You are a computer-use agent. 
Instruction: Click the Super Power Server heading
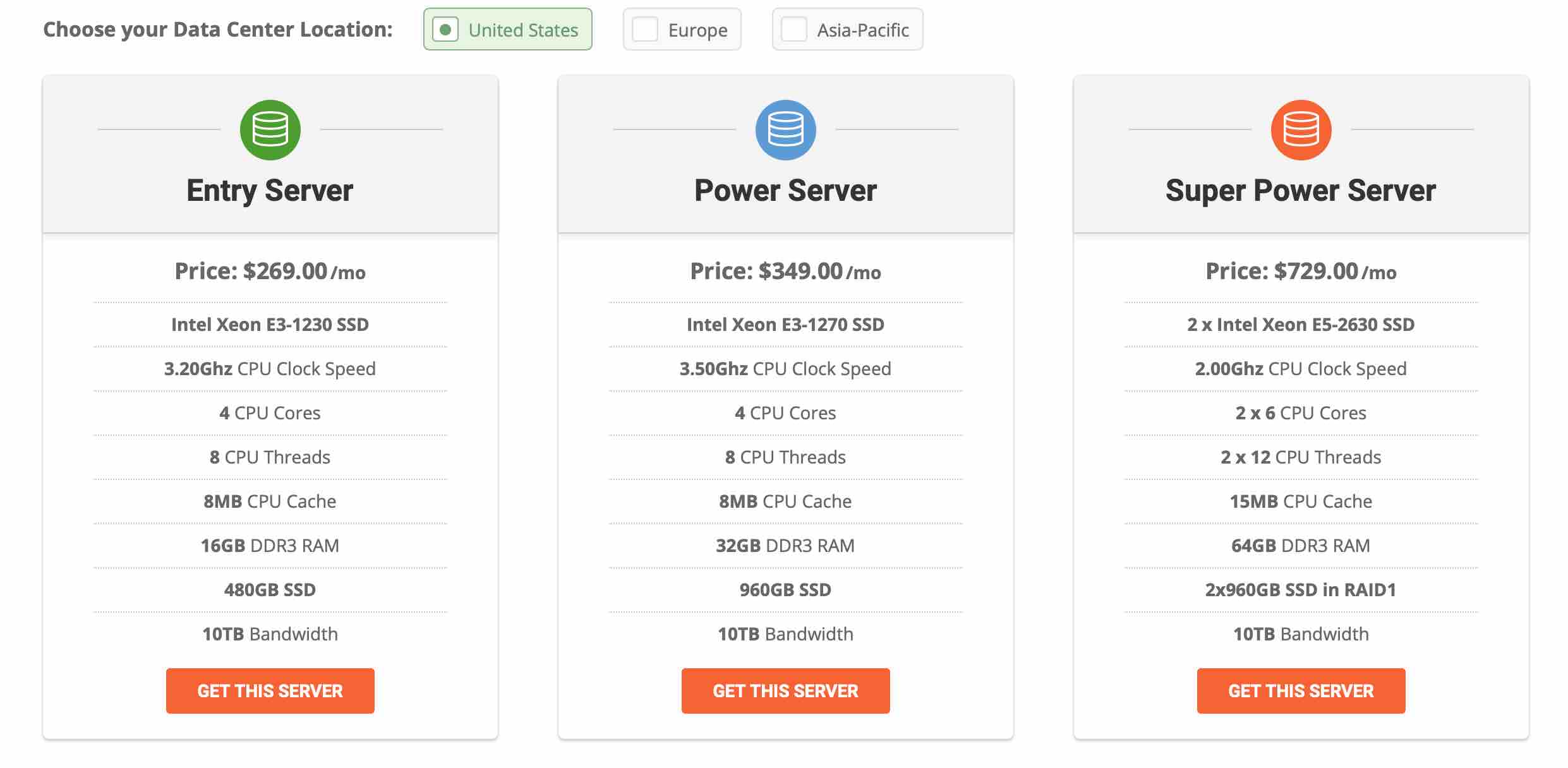(1301, 191)
